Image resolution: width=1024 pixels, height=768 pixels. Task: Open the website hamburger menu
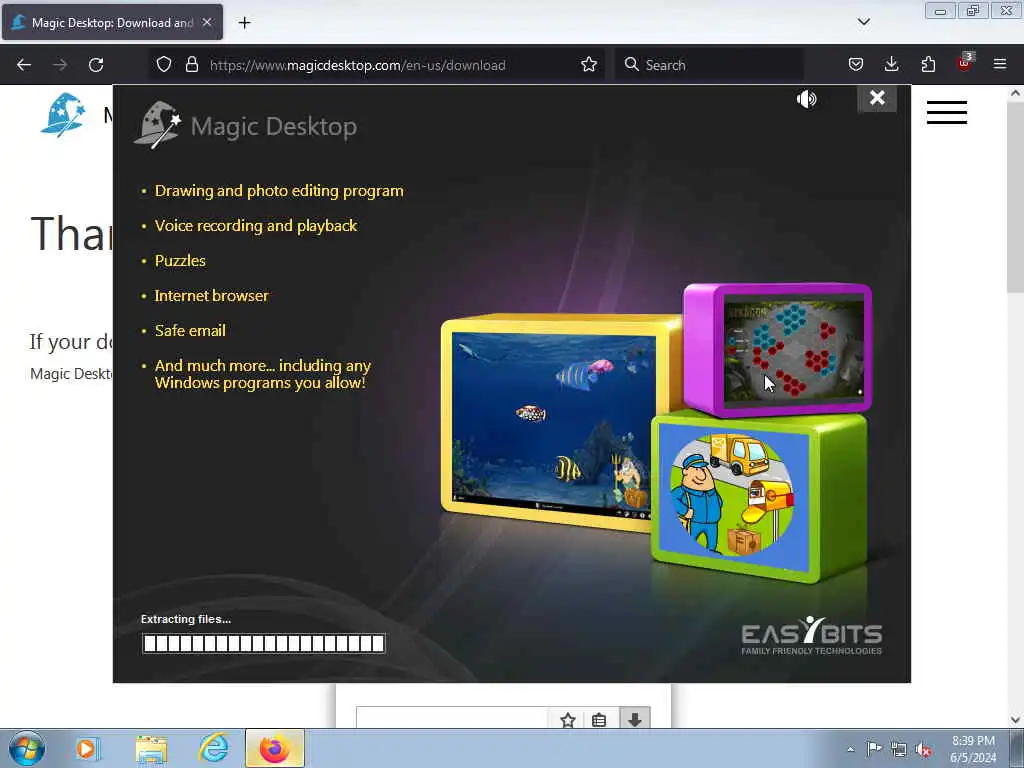pos(946,112)
